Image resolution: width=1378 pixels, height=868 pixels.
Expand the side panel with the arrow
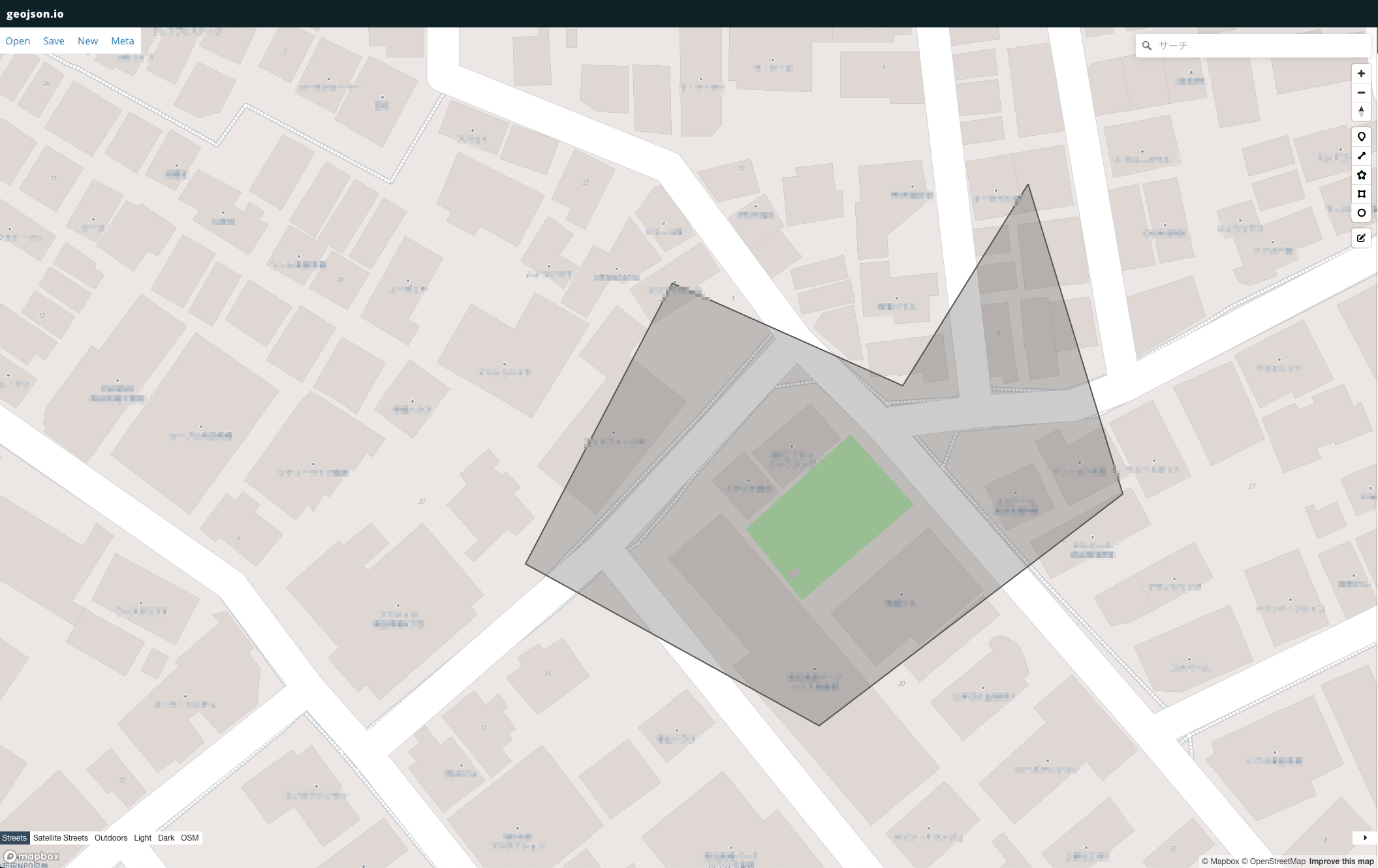pos(1365,837)
